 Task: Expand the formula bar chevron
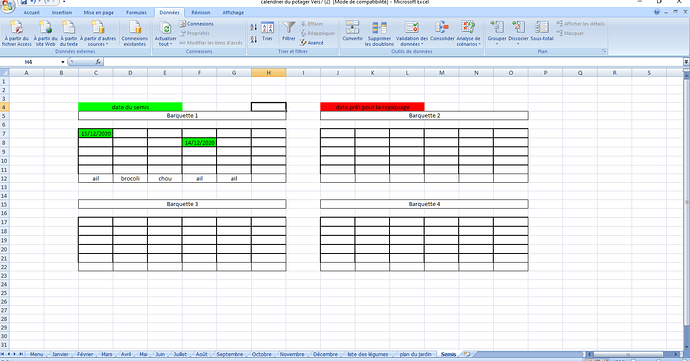[x=686, y=62]
